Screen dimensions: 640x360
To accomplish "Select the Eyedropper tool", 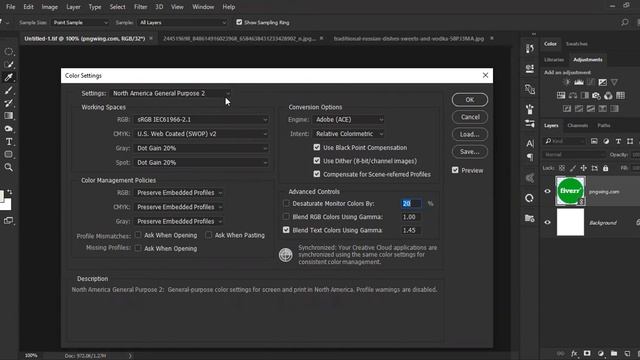I will tap(9, 77).
